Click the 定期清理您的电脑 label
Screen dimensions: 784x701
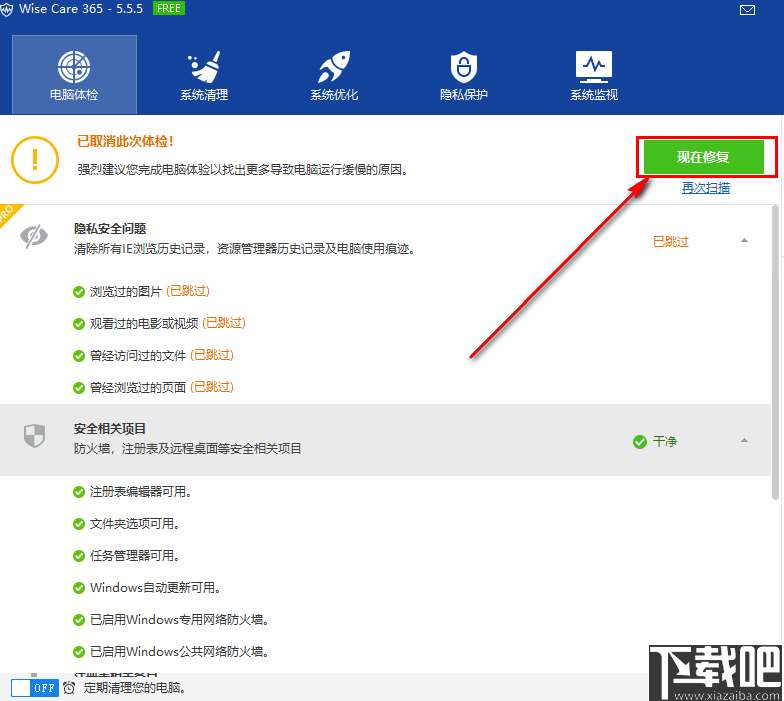pos(135,688)
